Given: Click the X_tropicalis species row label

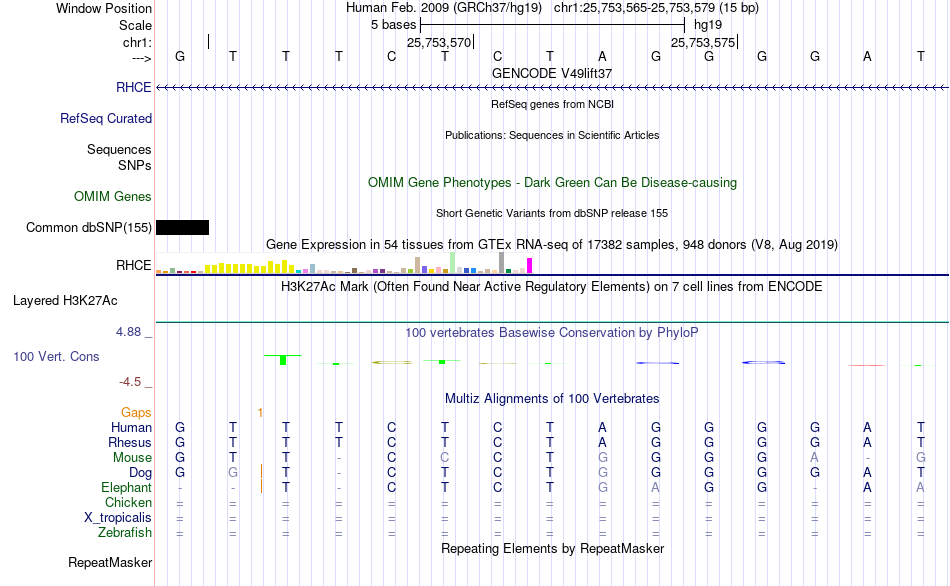Looking at the screenshot, I should click(x=118, y=518).
